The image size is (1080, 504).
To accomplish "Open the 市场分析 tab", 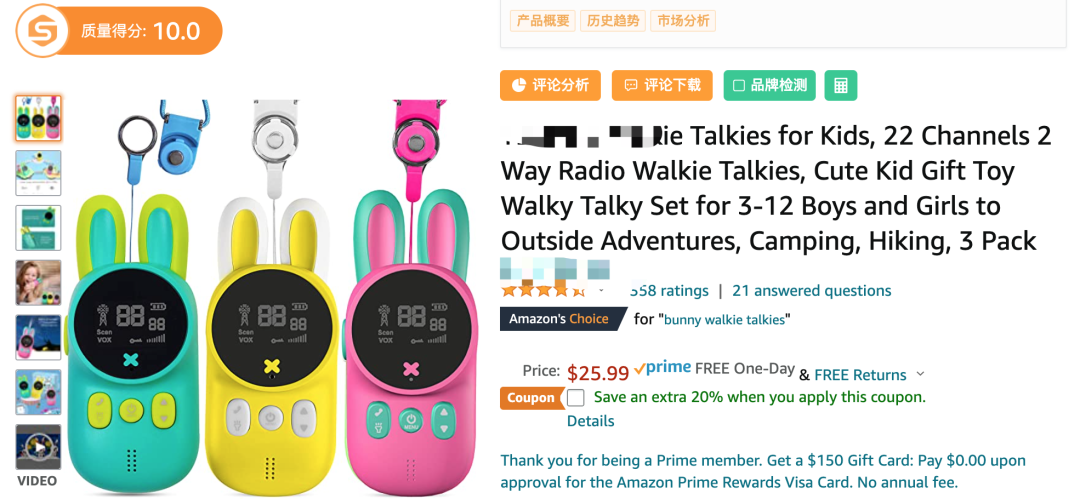I will (x=683, y=21).
